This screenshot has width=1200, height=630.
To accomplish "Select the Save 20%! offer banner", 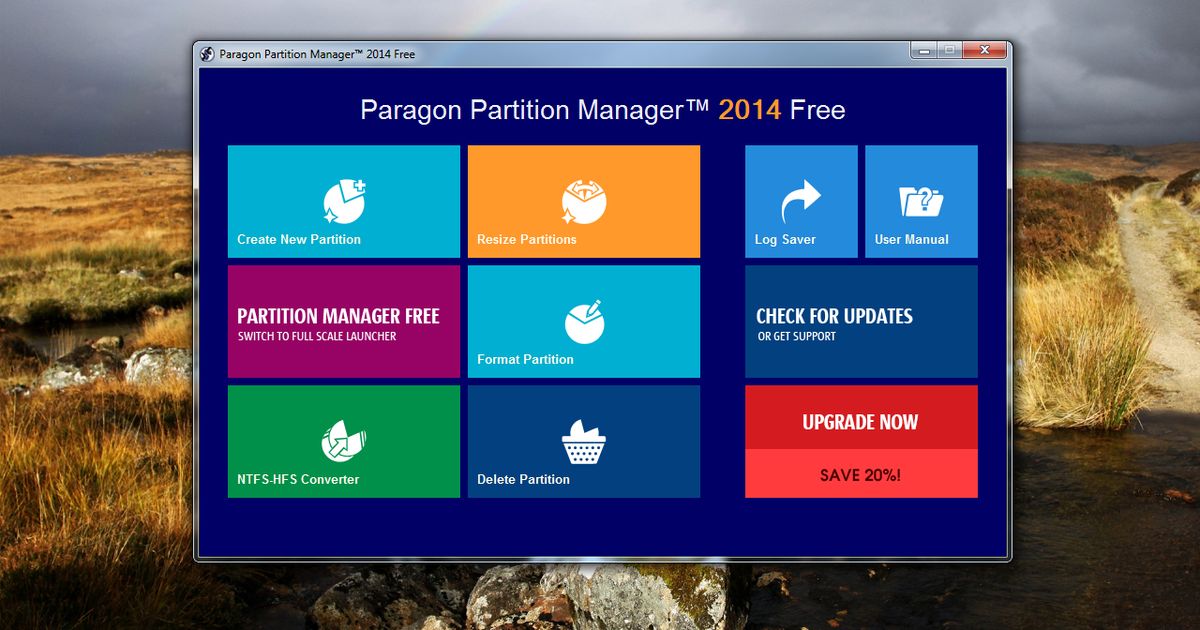I will coord(860,475).
